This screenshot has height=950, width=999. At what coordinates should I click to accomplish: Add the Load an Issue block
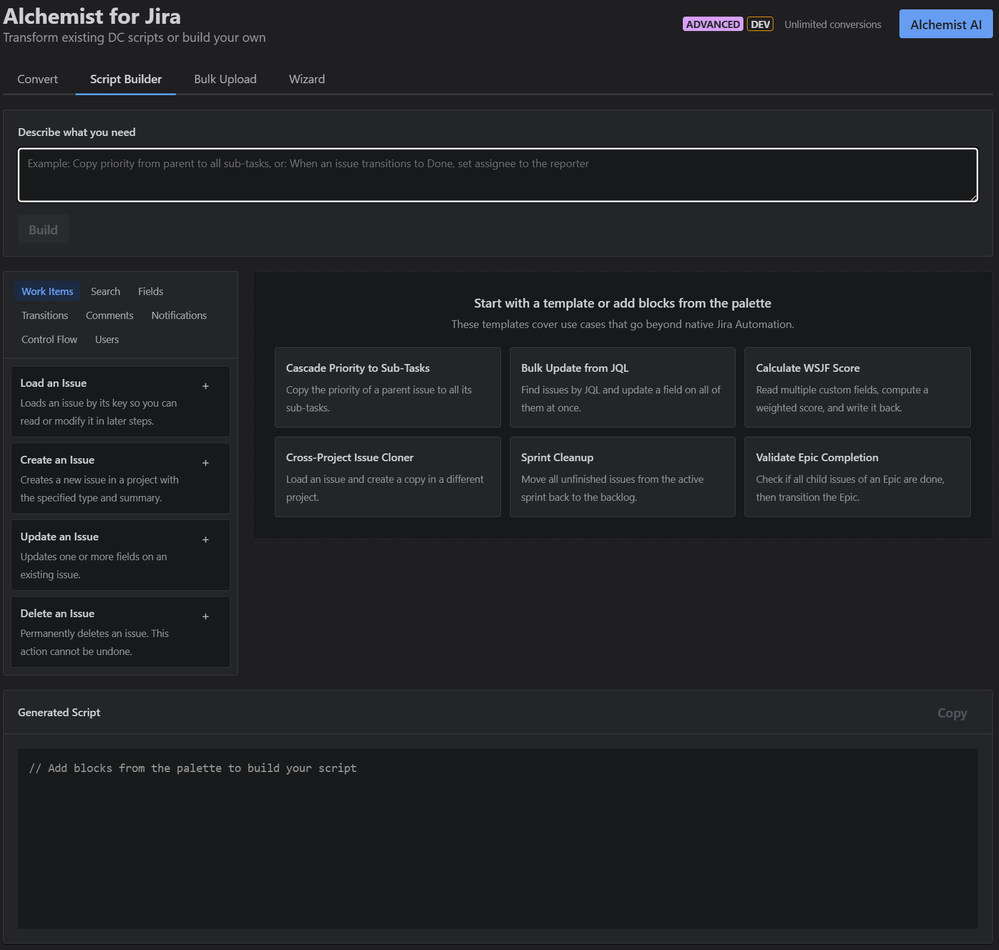point(205,385)
